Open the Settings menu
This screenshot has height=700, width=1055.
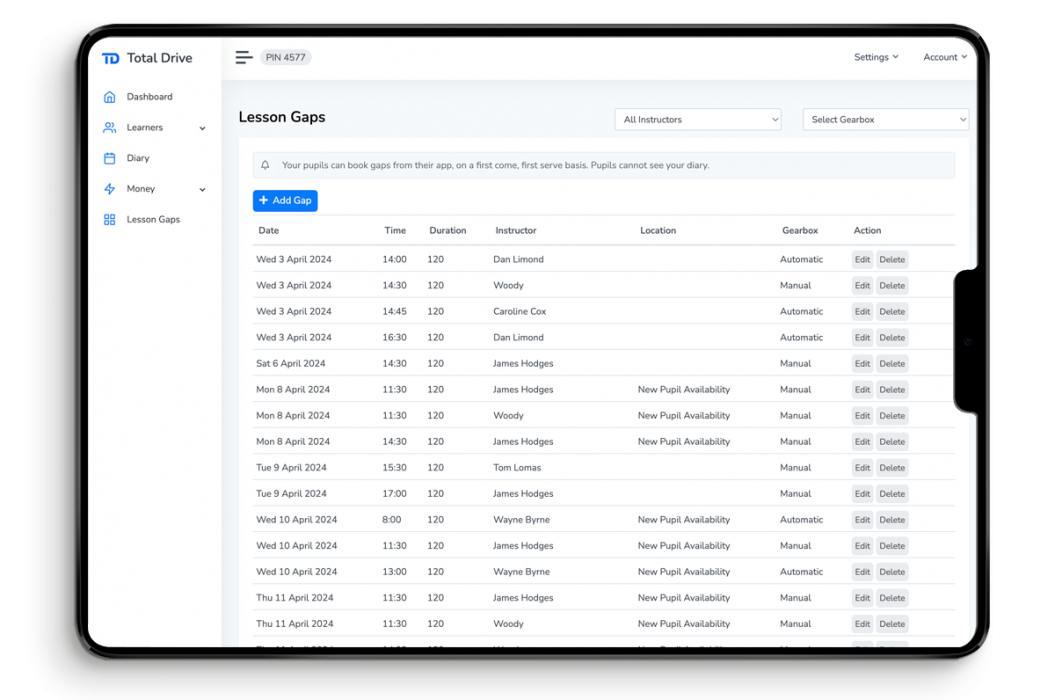[875, 57]
